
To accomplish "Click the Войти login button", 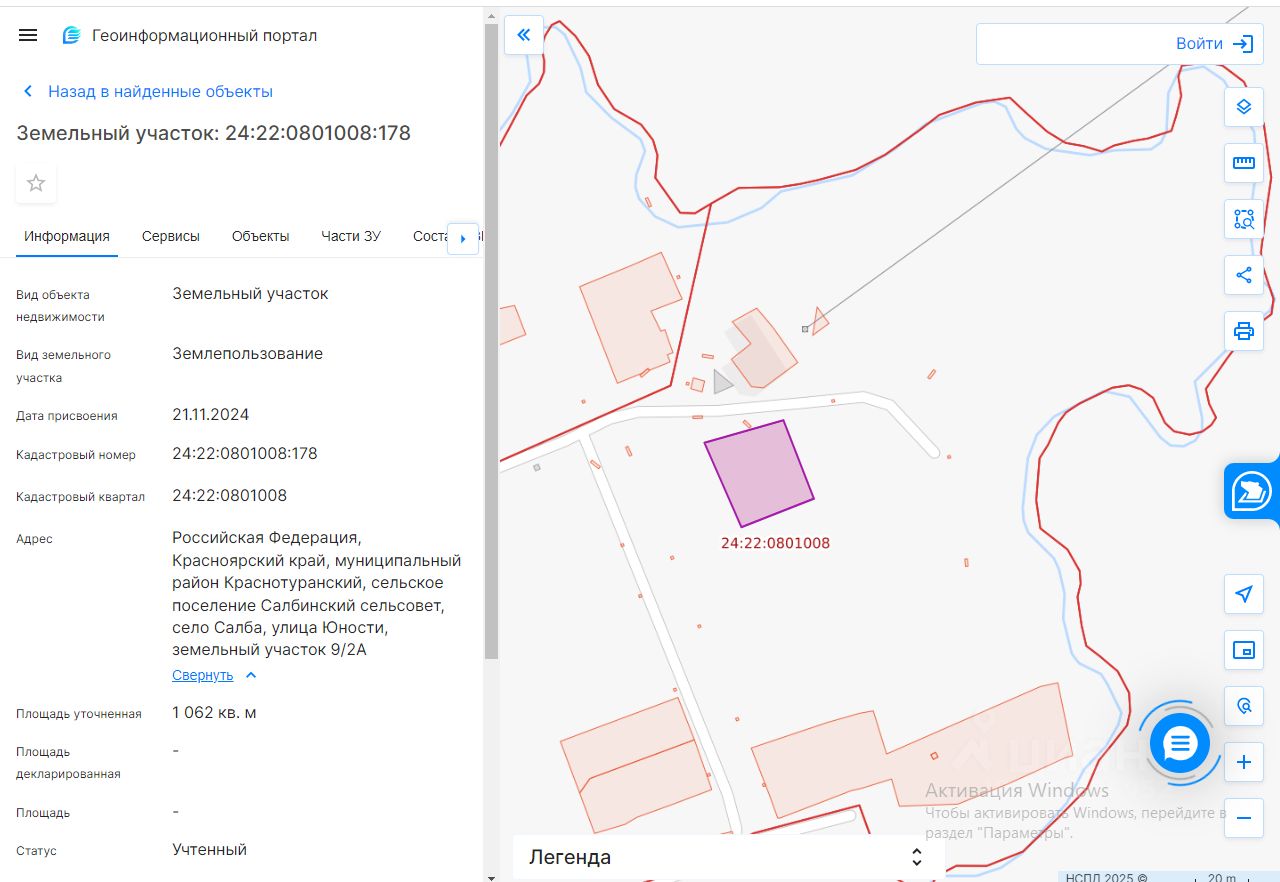I will (x=1213, y=44).
